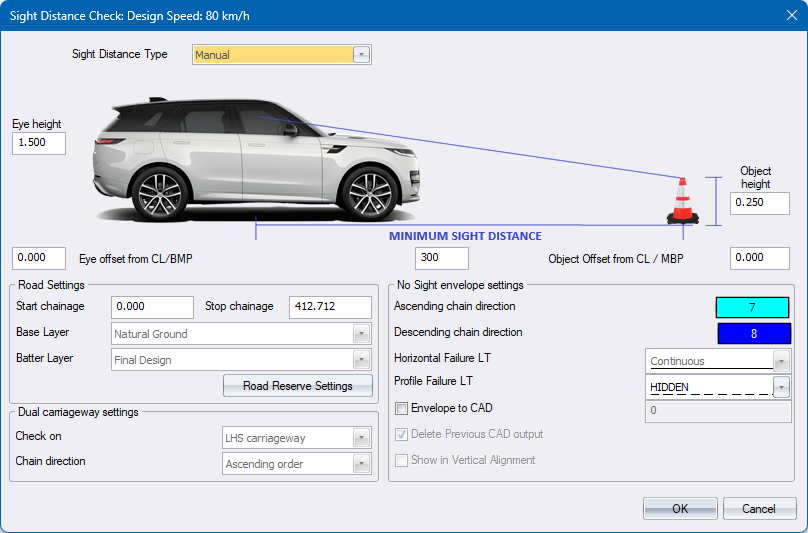The width and height of the screenshot is (808, 533).
Task: Click the Eye height input field
Action: (39, 144)
